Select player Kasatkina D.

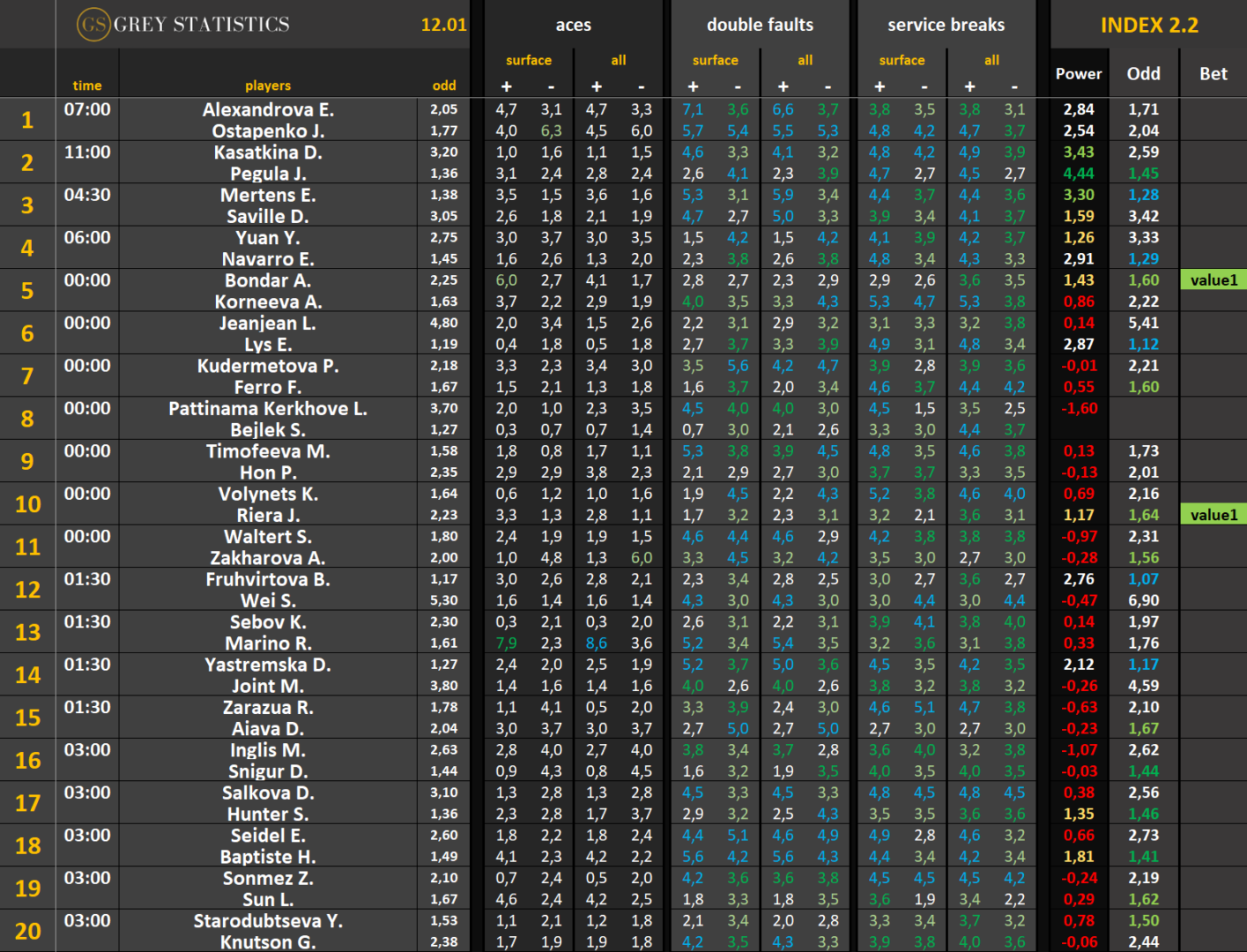coord(268,152)
